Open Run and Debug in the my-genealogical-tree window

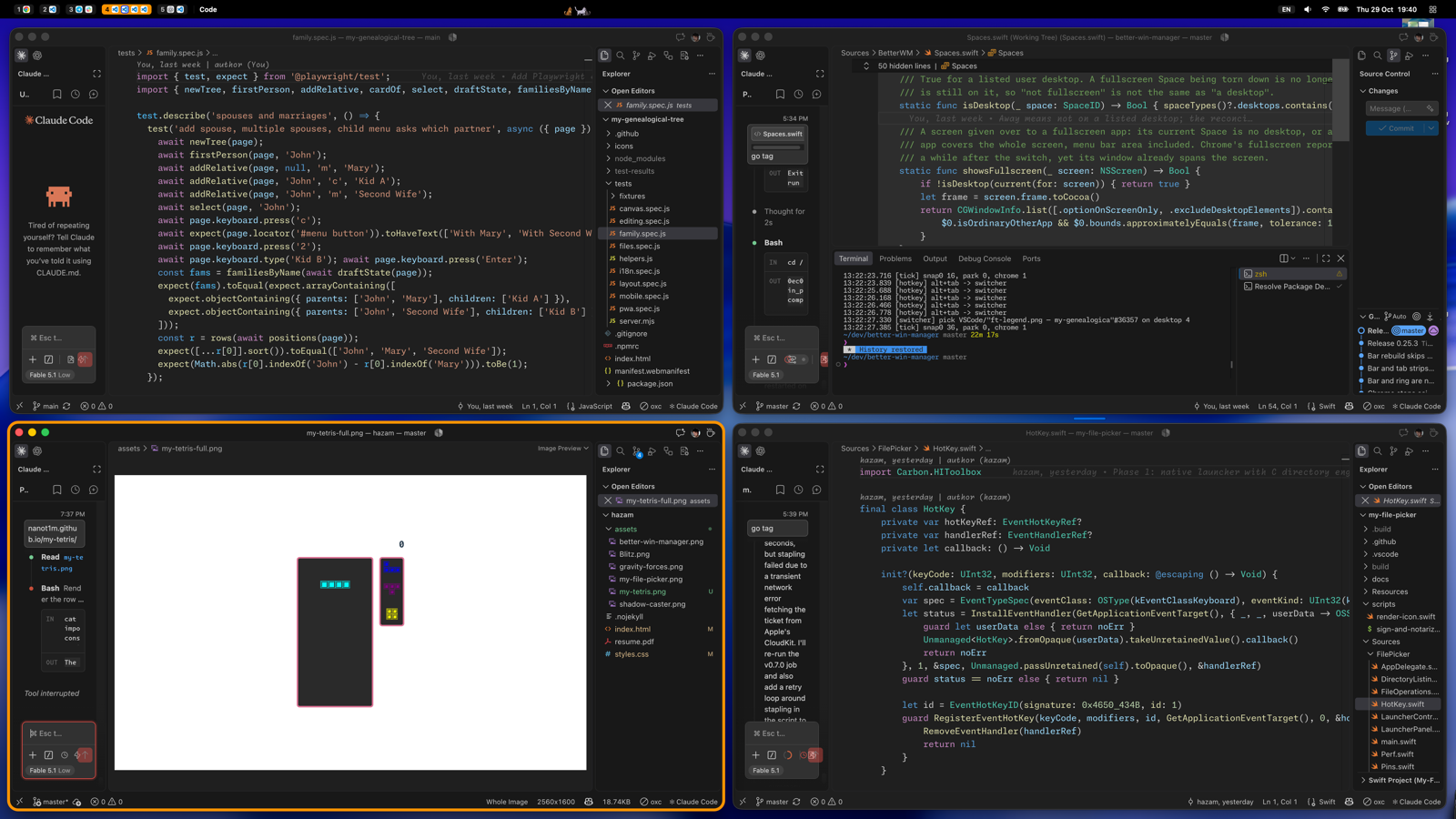(x=652, y=56)
